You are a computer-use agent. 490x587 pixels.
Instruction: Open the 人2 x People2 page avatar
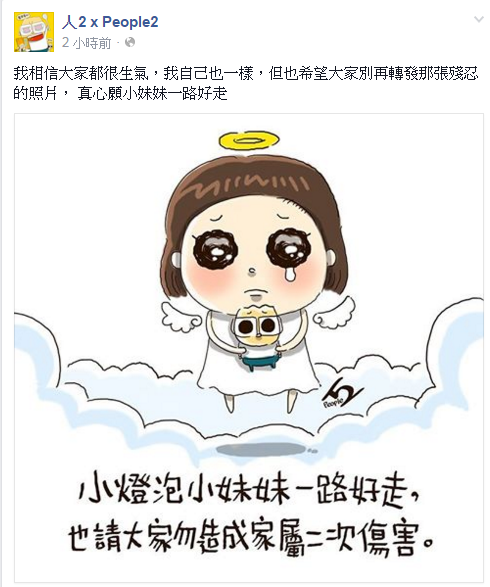point(34,32)
